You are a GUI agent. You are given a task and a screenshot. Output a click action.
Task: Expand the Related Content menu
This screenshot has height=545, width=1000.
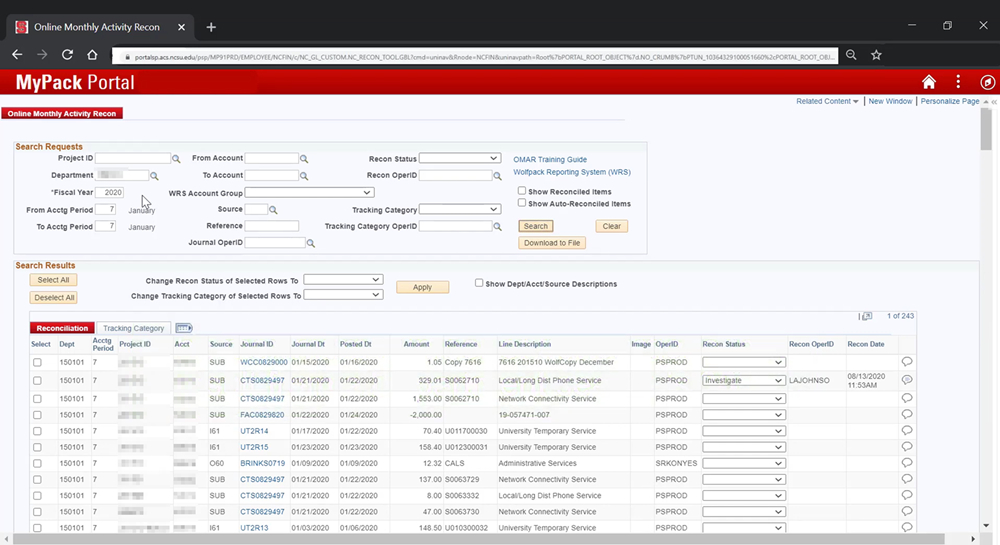coord(827,101)
